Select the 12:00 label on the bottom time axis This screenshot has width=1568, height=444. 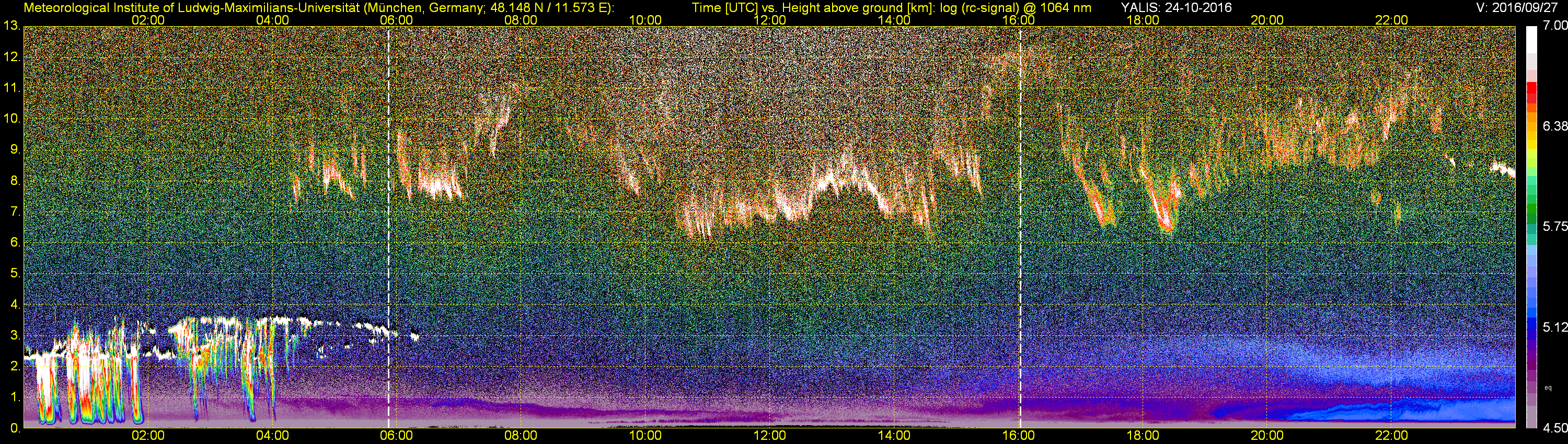[769, 436]
